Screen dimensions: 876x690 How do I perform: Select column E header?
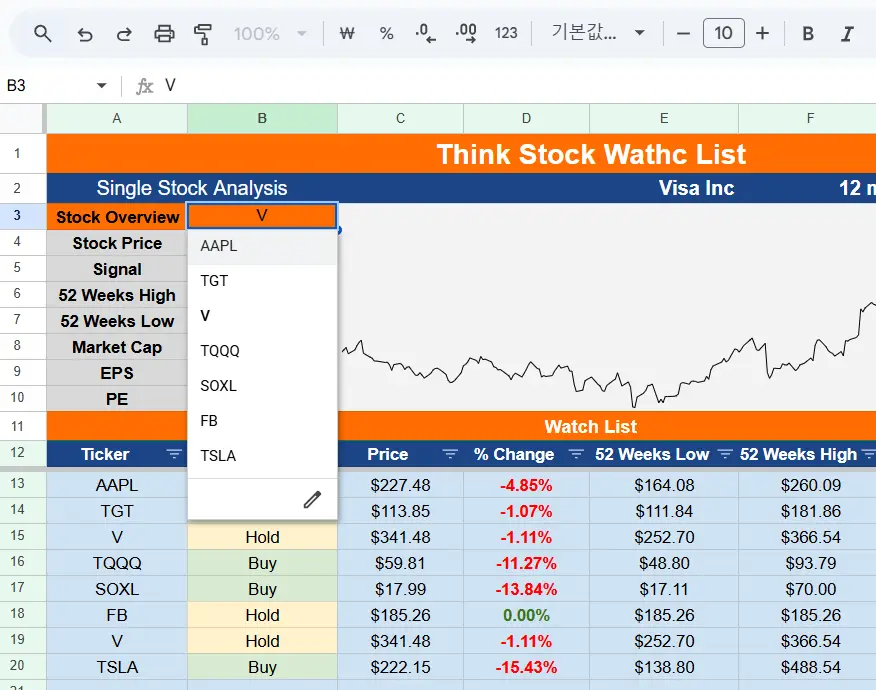[664, 118]
